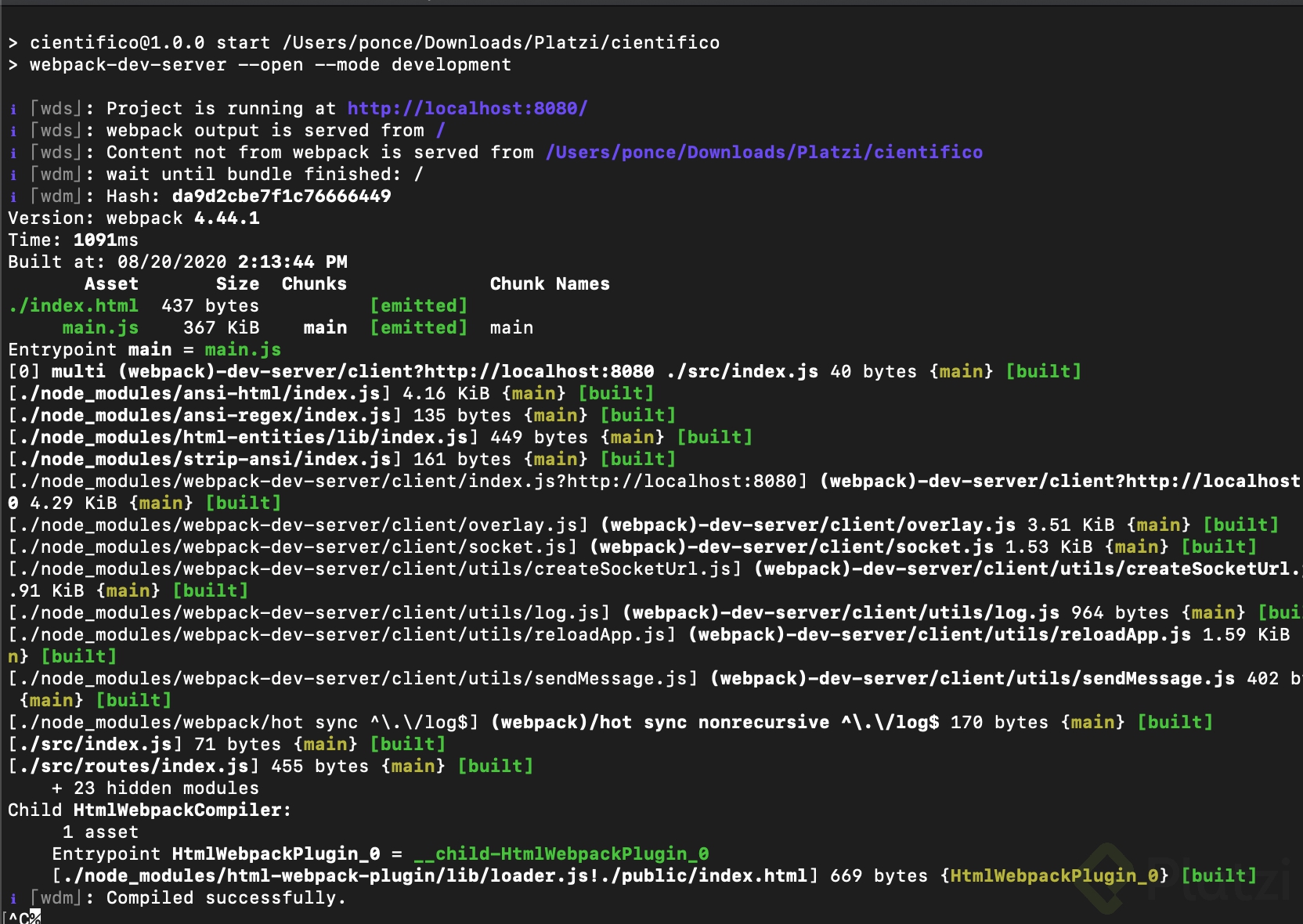Viewport: 1303px width, 924px height.
Task: Expand the 23 hidden modules entry
Action: coord(156,789)
